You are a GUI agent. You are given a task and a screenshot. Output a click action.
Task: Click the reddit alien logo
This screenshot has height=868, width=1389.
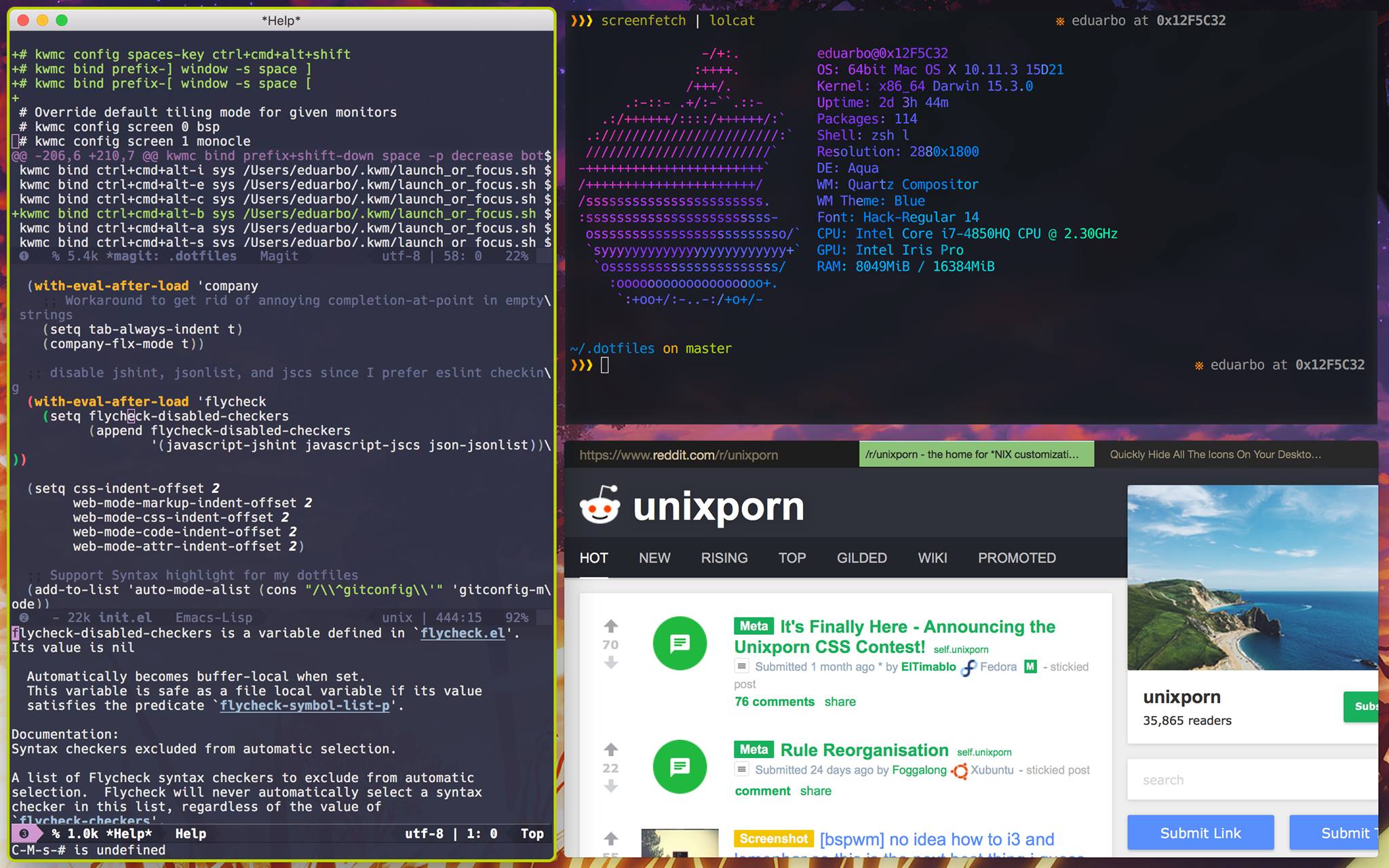[x=600, y=506]
